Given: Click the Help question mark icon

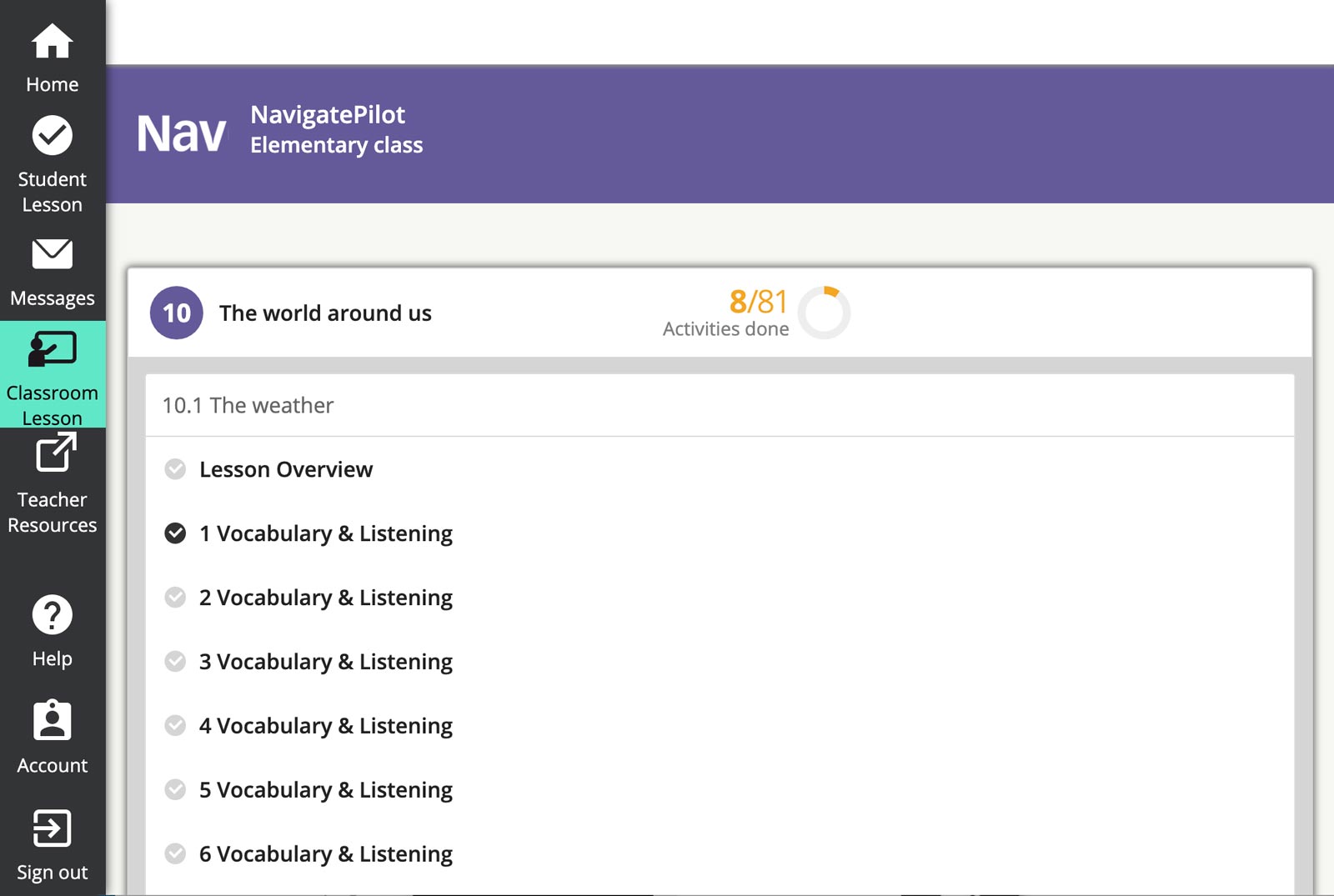Looking at the screenshot, I should (52, 615).
